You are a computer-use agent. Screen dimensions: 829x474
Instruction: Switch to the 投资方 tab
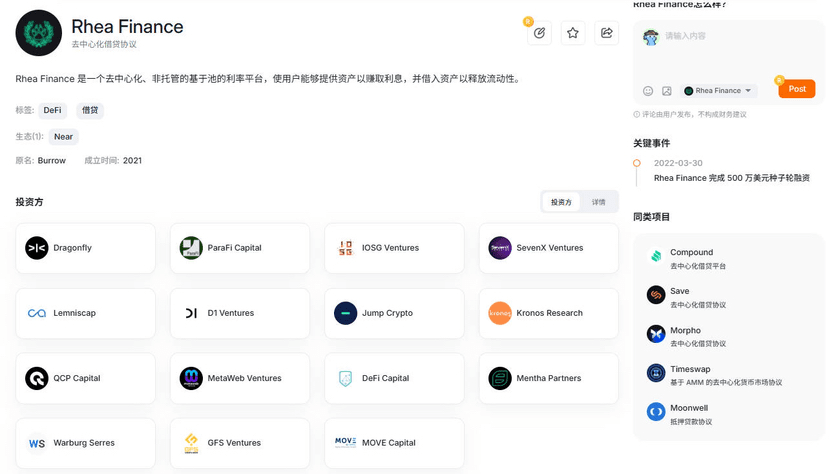(x=561, y=202)
